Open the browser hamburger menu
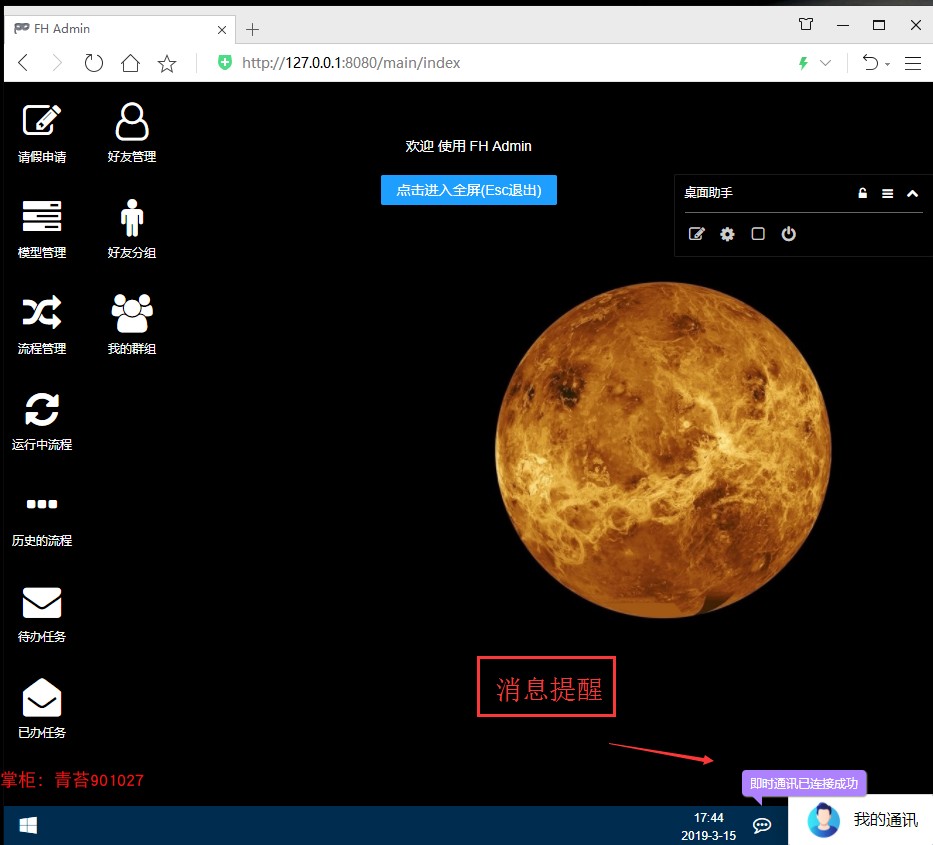Viewport: 933px width, 845px height. 913,63
